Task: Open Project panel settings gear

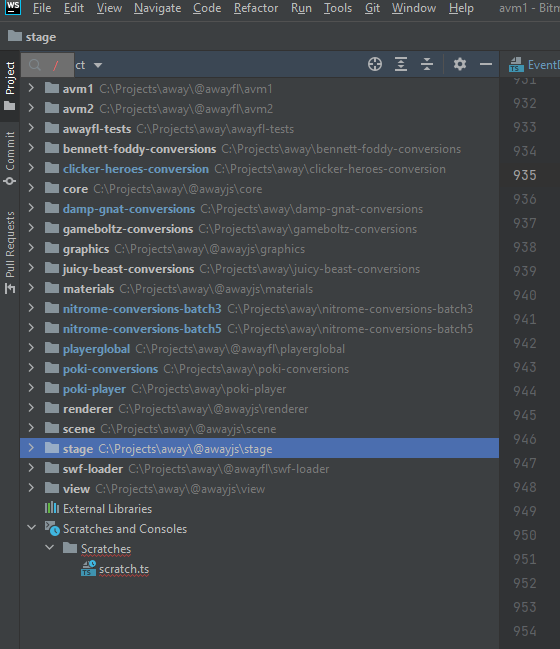Action: [x=460, y=64]
